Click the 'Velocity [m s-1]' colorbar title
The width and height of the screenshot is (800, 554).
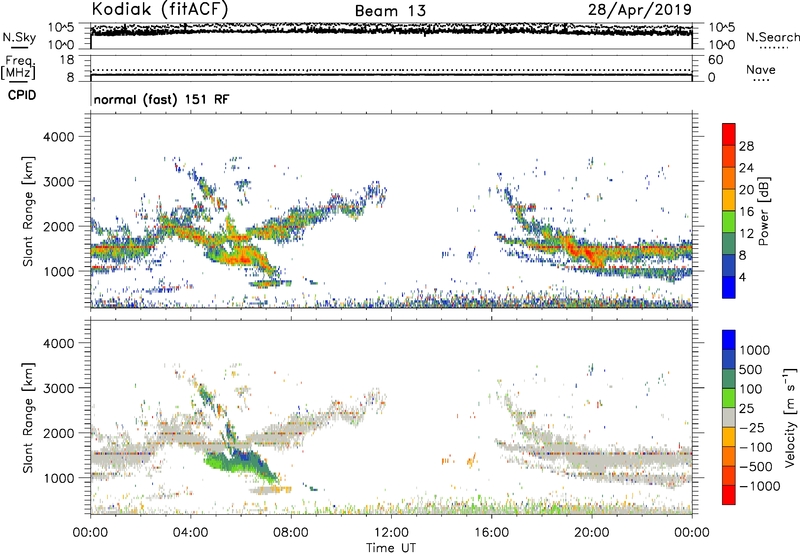coord(790,417)
